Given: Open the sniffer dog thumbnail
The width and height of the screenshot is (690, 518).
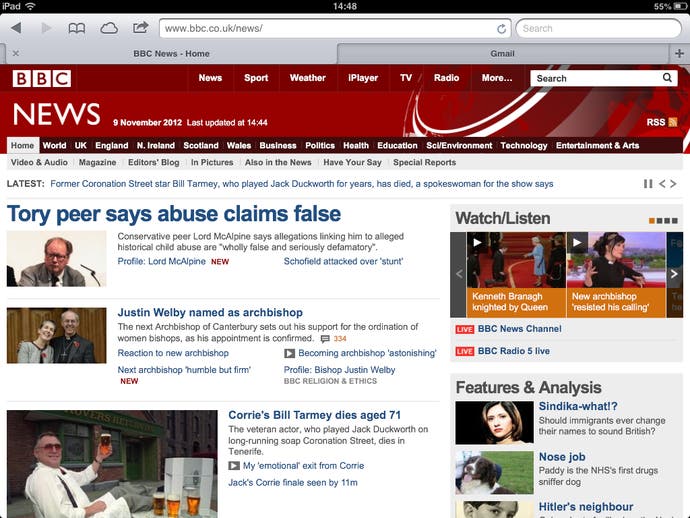Looking at the screenshot, I should (x=494, y=472).
